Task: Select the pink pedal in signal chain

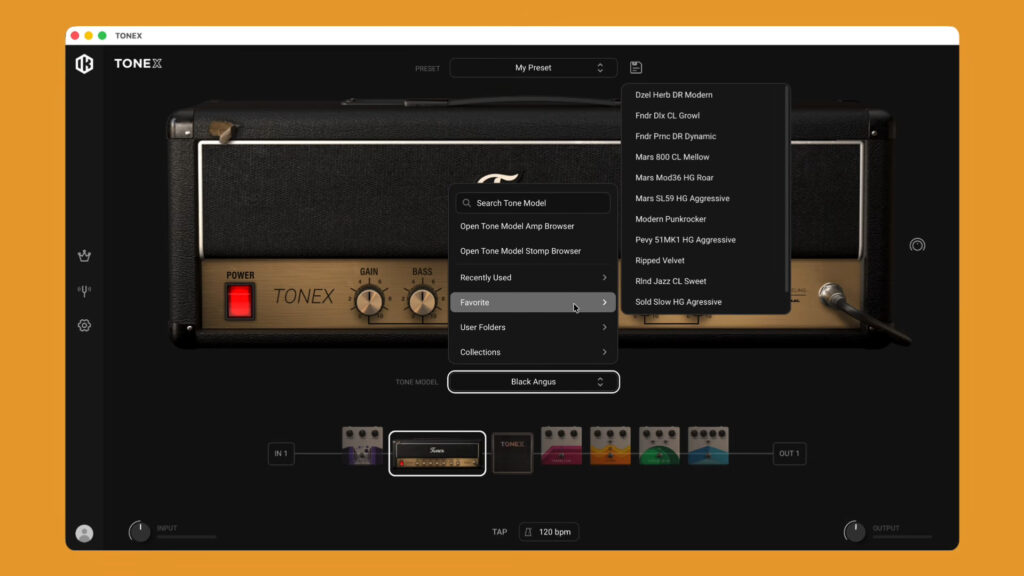Action: click(x=562, y=446)
